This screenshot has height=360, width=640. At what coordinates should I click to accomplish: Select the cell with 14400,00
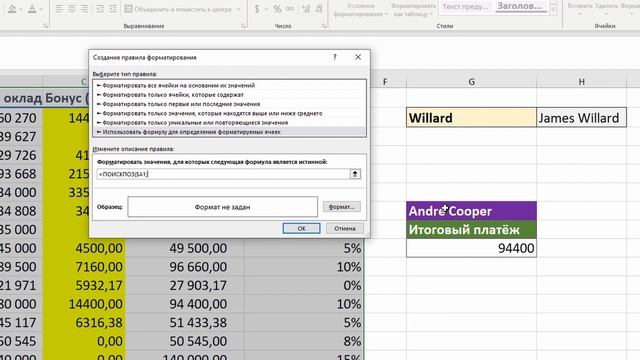[84, 304]
